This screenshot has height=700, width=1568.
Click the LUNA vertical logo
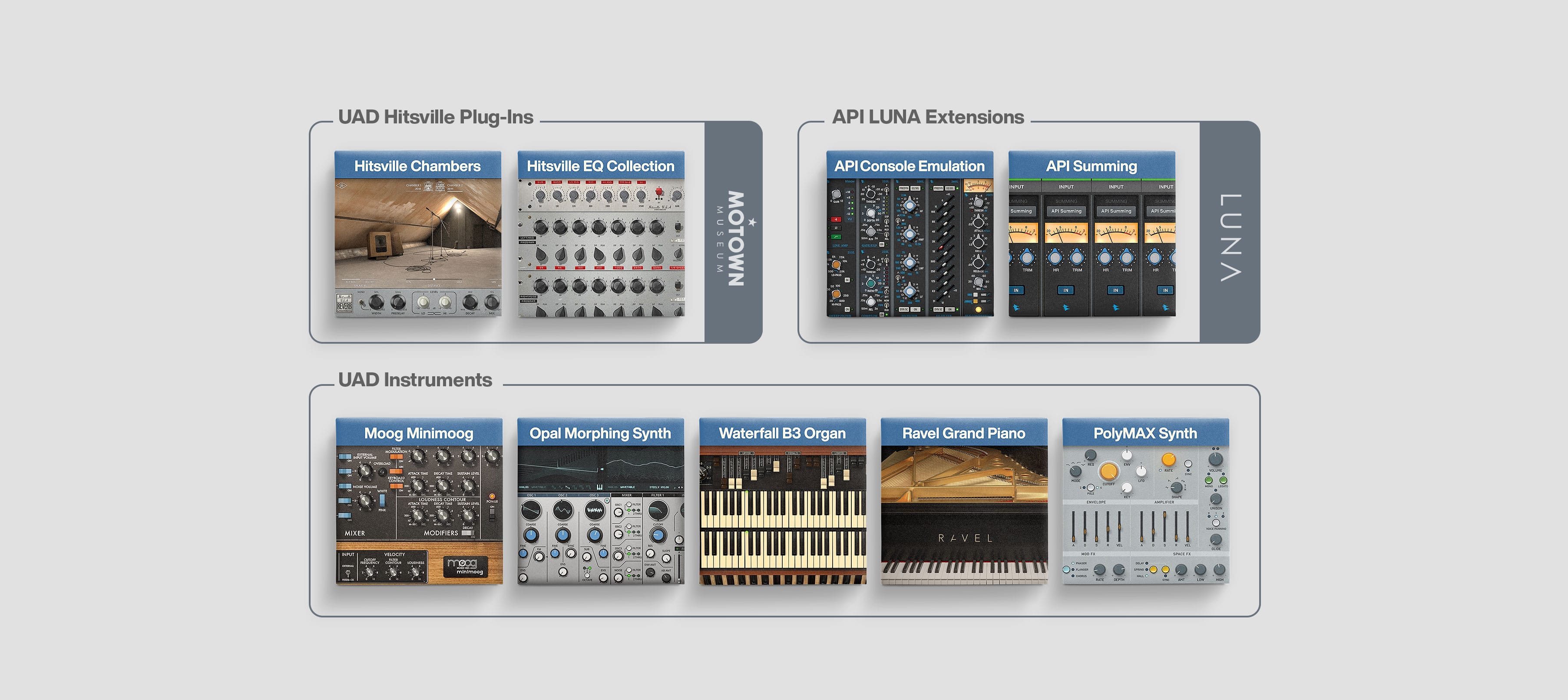(x=1230, y=237)
